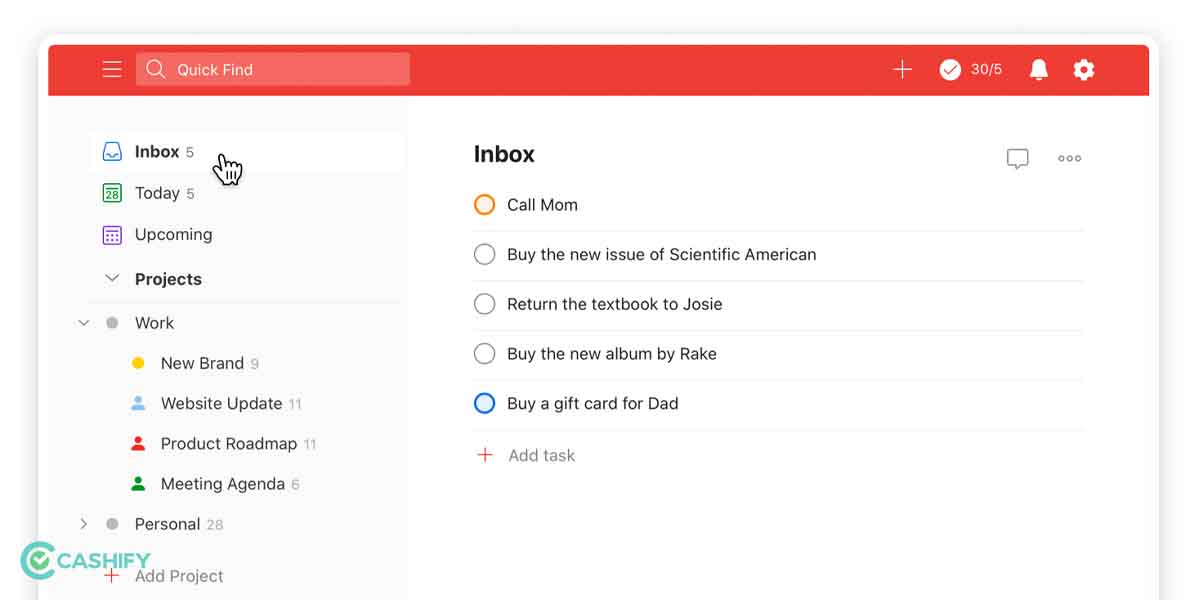The width and height of the screenshot is (1200, 600).
Task: Open the Upcoming view
Action: 173,235
